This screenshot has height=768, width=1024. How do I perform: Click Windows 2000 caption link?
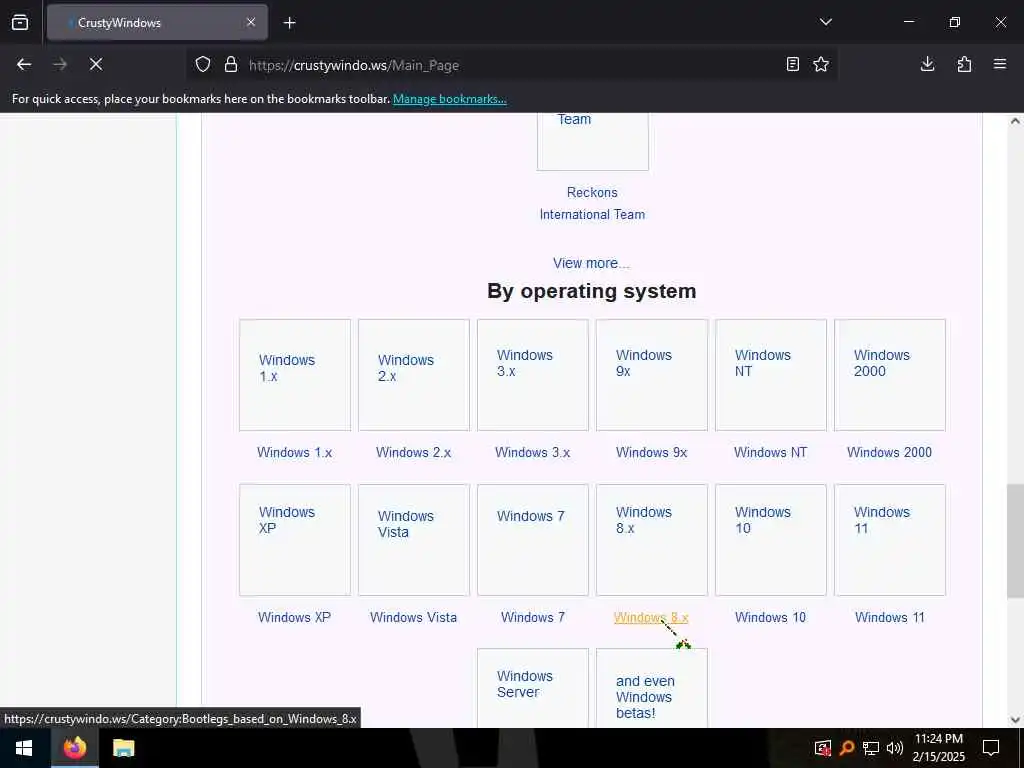[889, 453]
